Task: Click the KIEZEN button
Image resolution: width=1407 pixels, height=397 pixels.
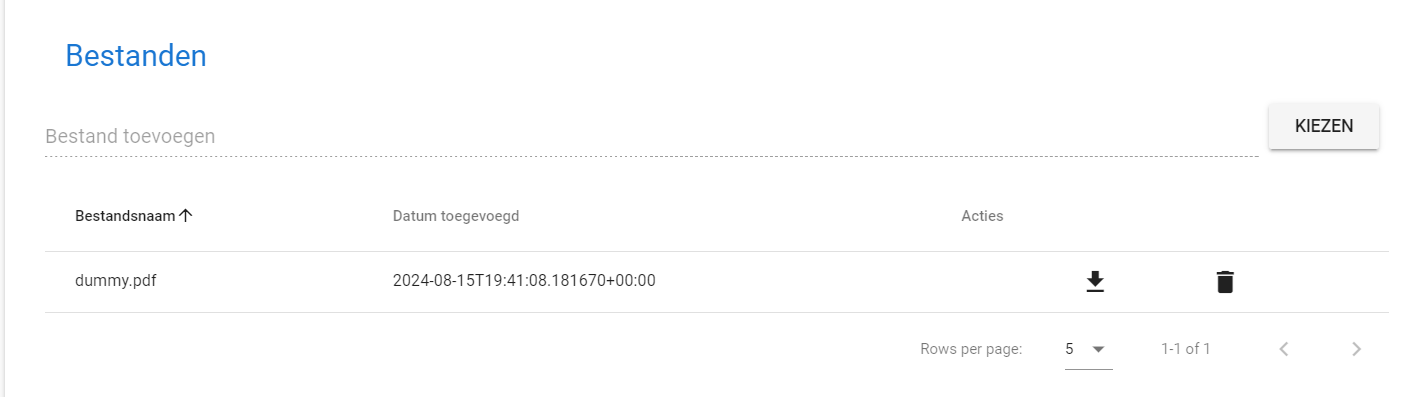Action: coord(1324,126)
